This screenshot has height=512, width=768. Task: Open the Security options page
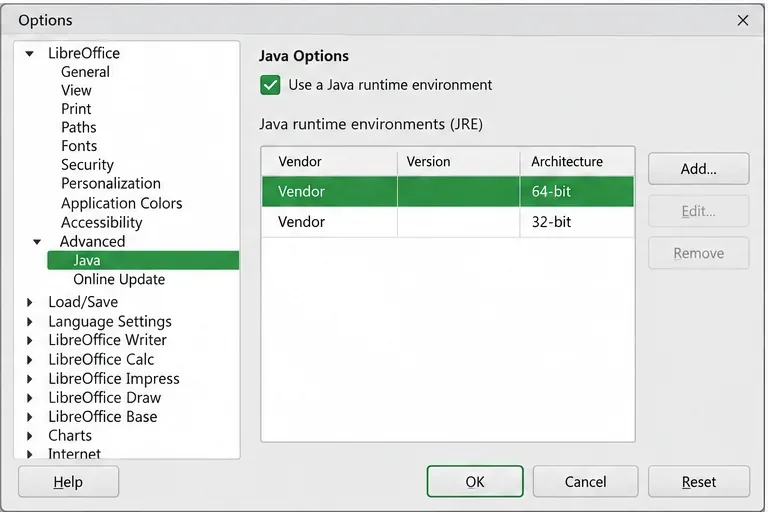click(x=87, y=165)
